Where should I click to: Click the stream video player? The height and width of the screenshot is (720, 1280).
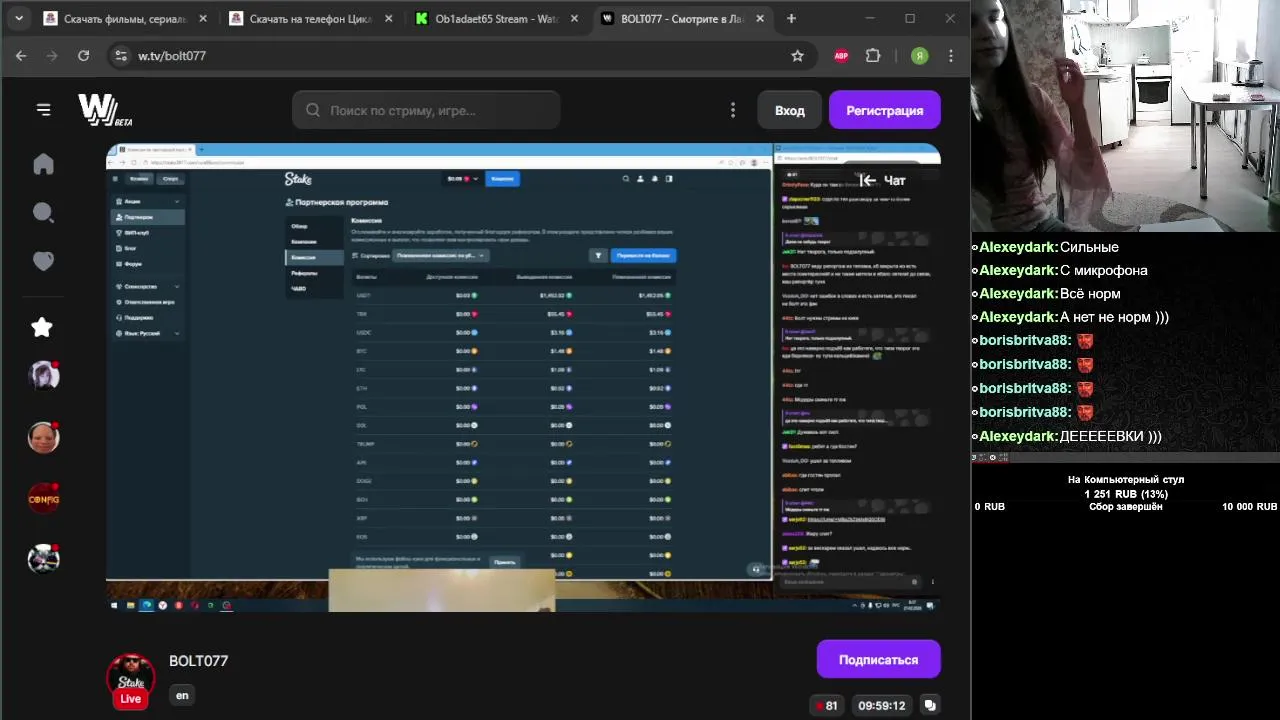click(x=523, y=377)
